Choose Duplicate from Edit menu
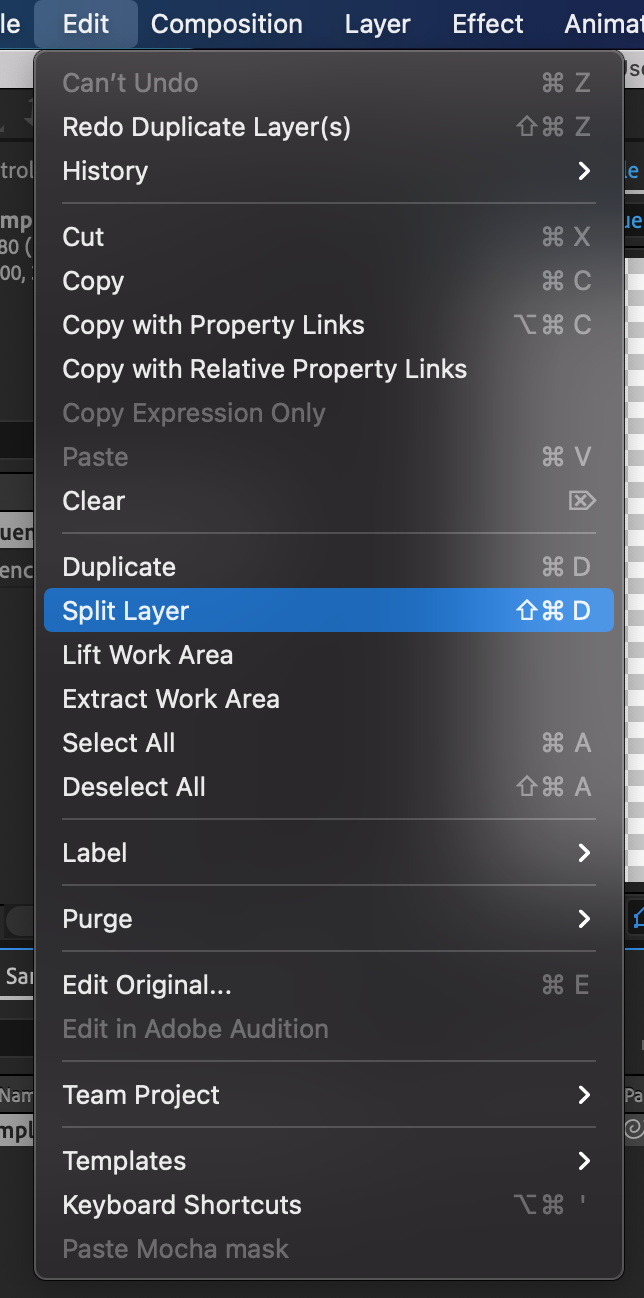Screen dimensions: 644x1298 [x=328, y=567]
